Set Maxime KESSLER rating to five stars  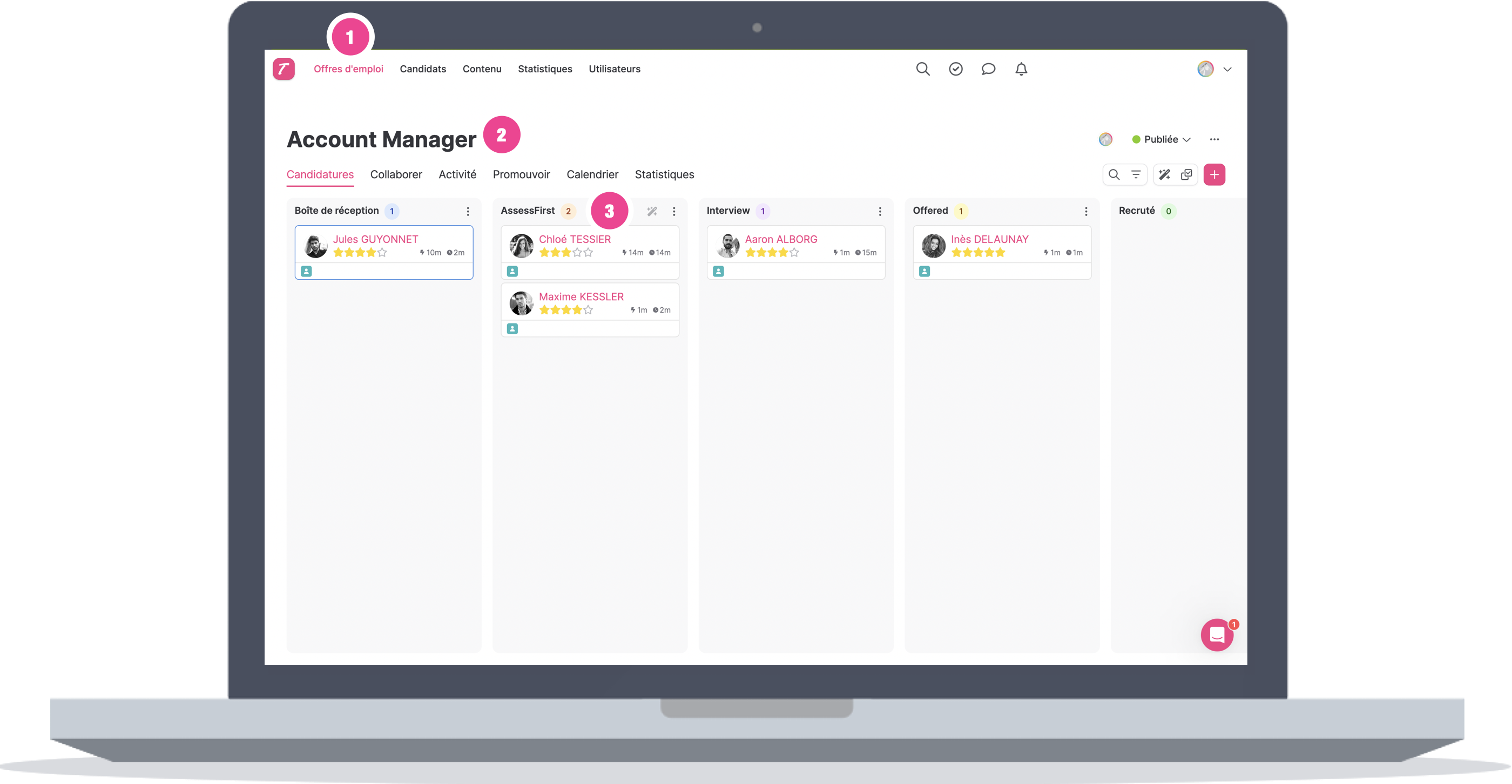[588, 310]
